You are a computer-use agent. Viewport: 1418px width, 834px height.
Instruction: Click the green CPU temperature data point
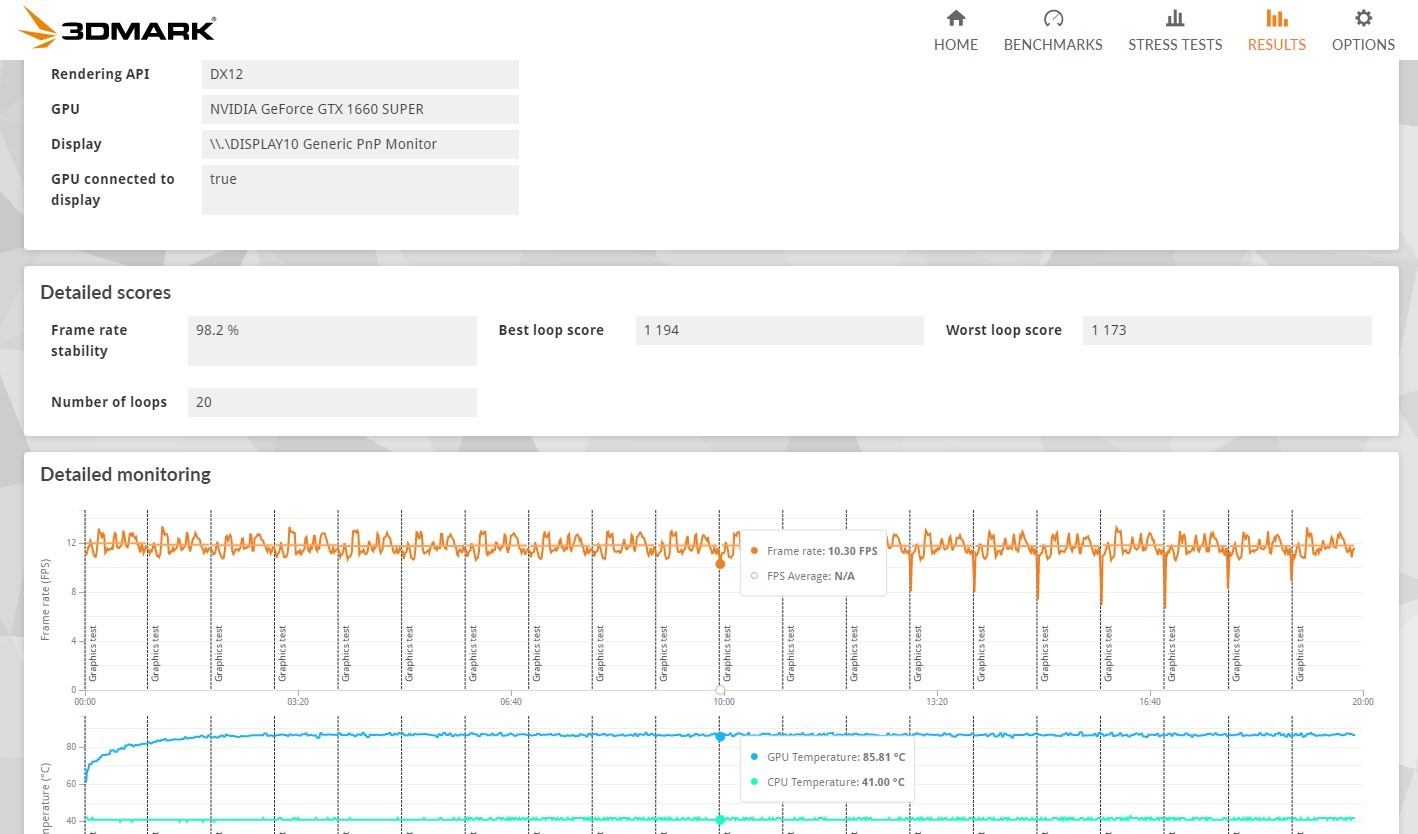720,820
